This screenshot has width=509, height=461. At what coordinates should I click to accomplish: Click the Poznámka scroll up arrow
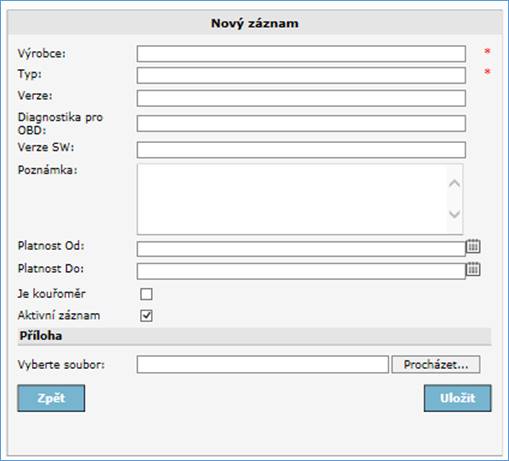coord(454,184)
